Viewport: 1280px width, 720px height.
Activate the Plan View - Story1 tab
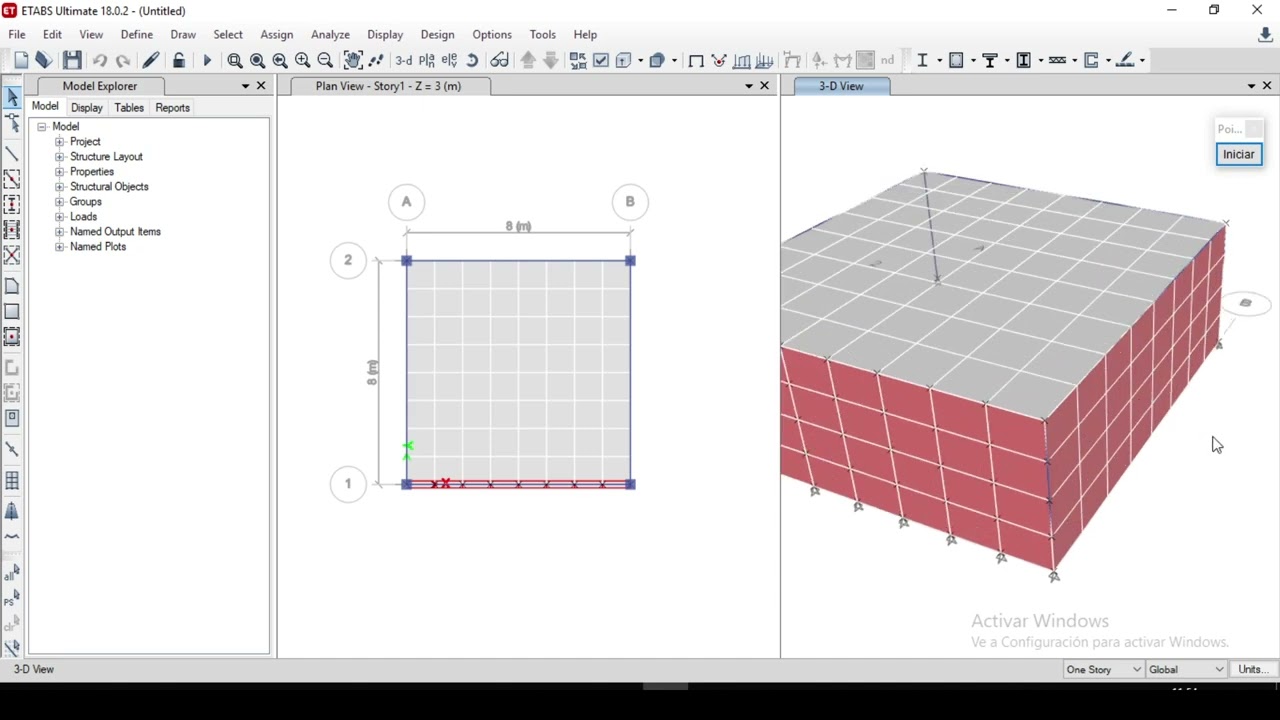[389, 86]
